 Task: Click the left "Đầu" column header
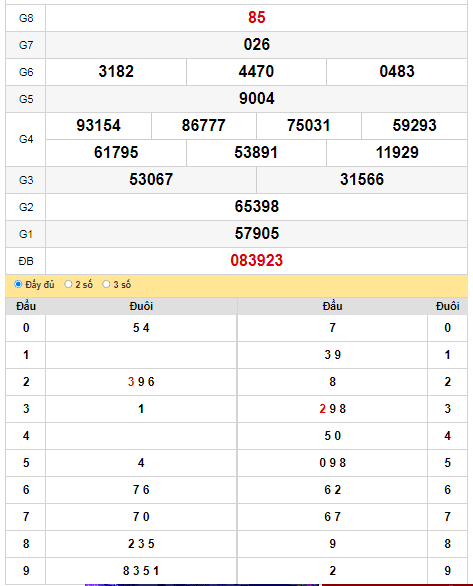point(26,306)
